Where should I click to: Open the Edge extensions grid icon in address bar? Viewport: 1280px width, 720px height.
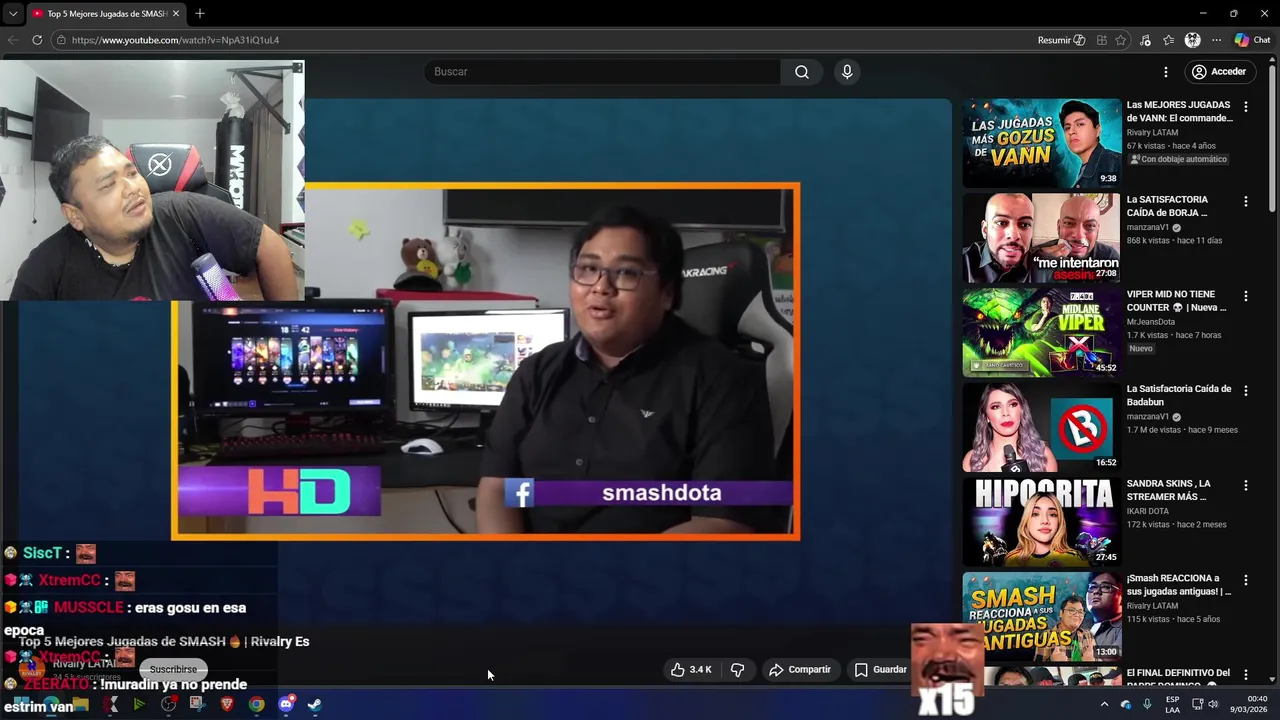(1101, 40)
